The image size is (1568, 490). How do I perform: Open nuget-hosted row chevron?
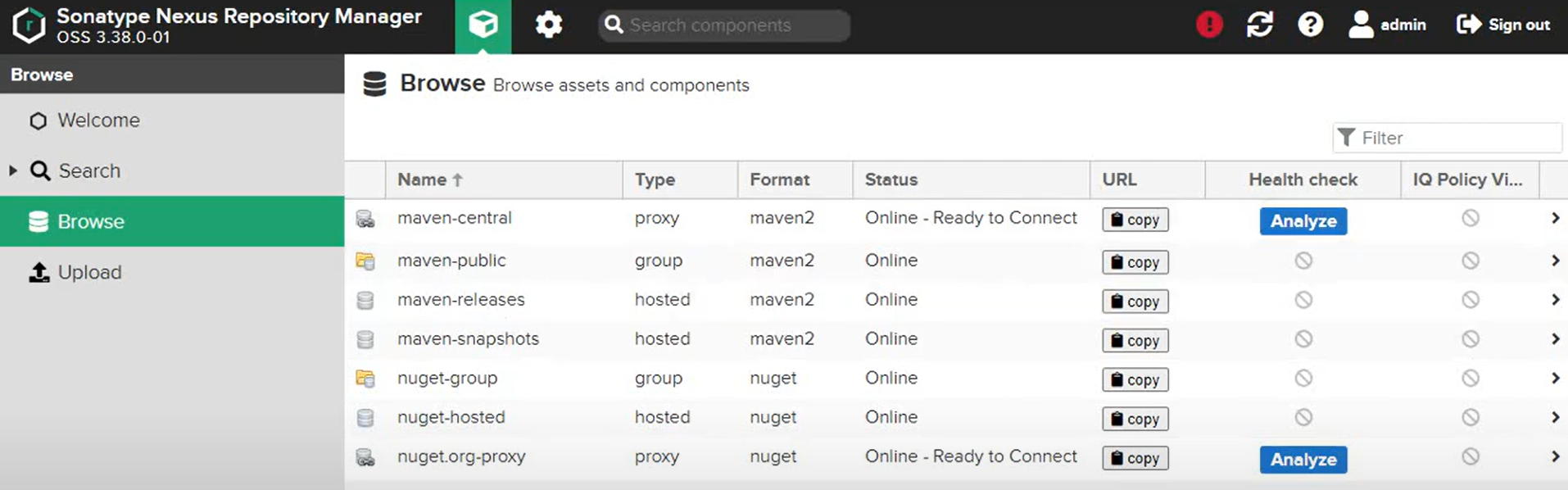tap(1555, 418)
